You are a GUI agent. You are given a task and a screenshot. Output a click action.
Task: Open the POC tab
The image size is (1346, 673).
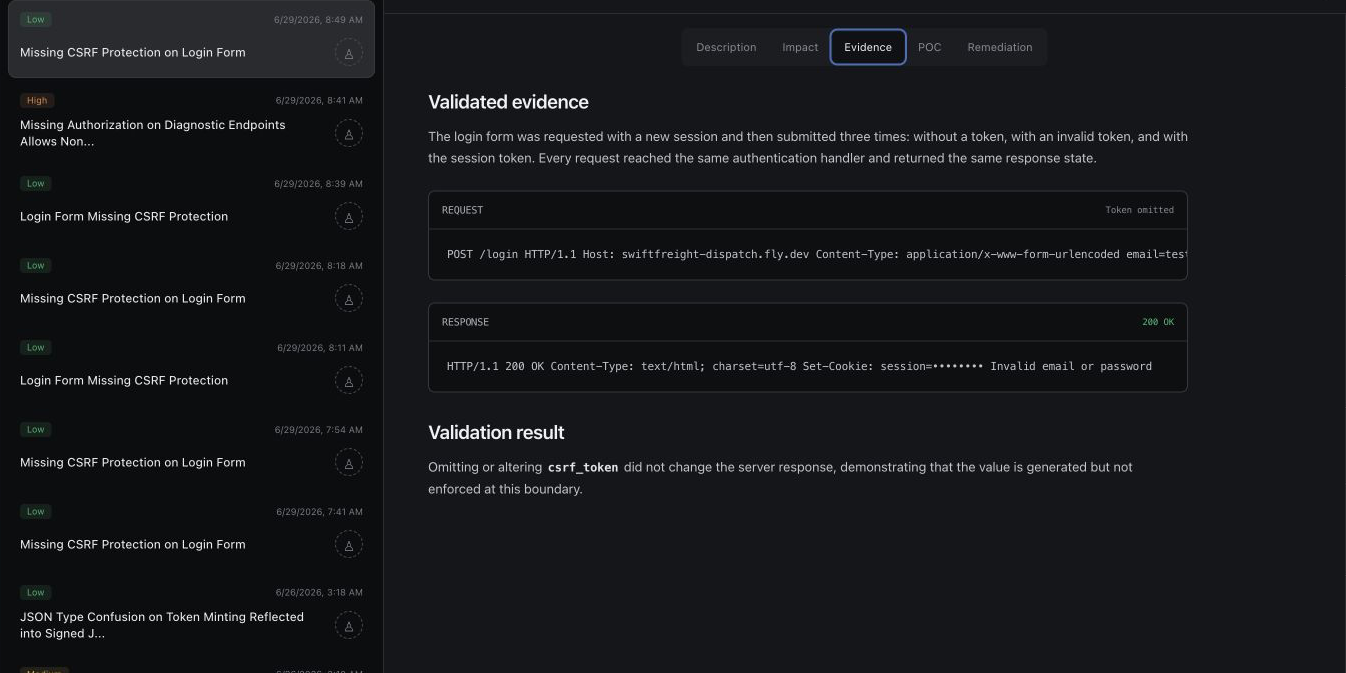pyautogui.click(x=930, y=47)
